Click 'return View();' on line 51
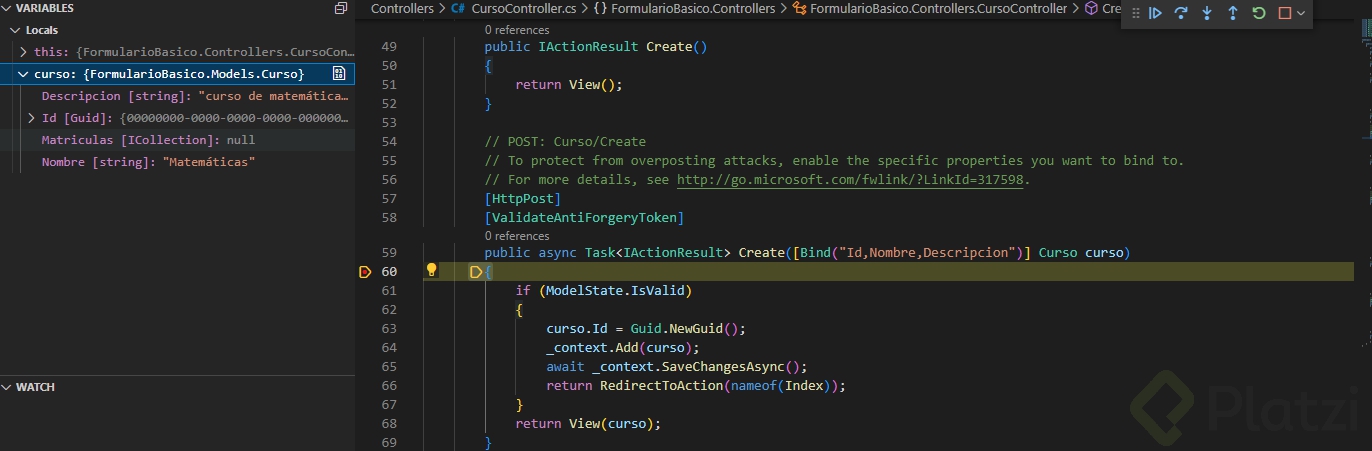Image resolution: width=1372 pixels, height=451 pixels. [x=569, y=85]
